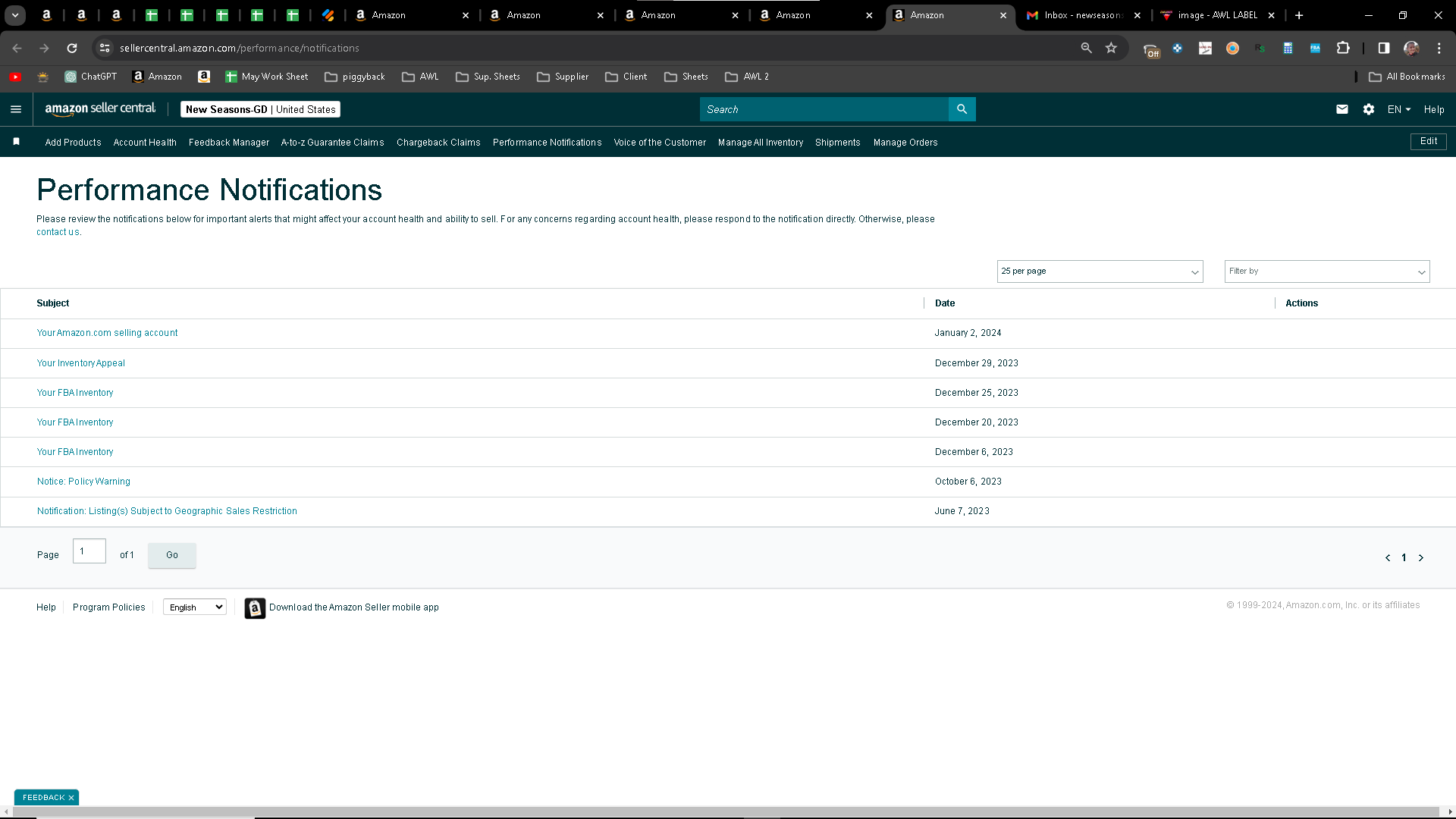Bookmark this page with the star icon
Viewport: 1456px width, 819px height.
coord(1111,48)
